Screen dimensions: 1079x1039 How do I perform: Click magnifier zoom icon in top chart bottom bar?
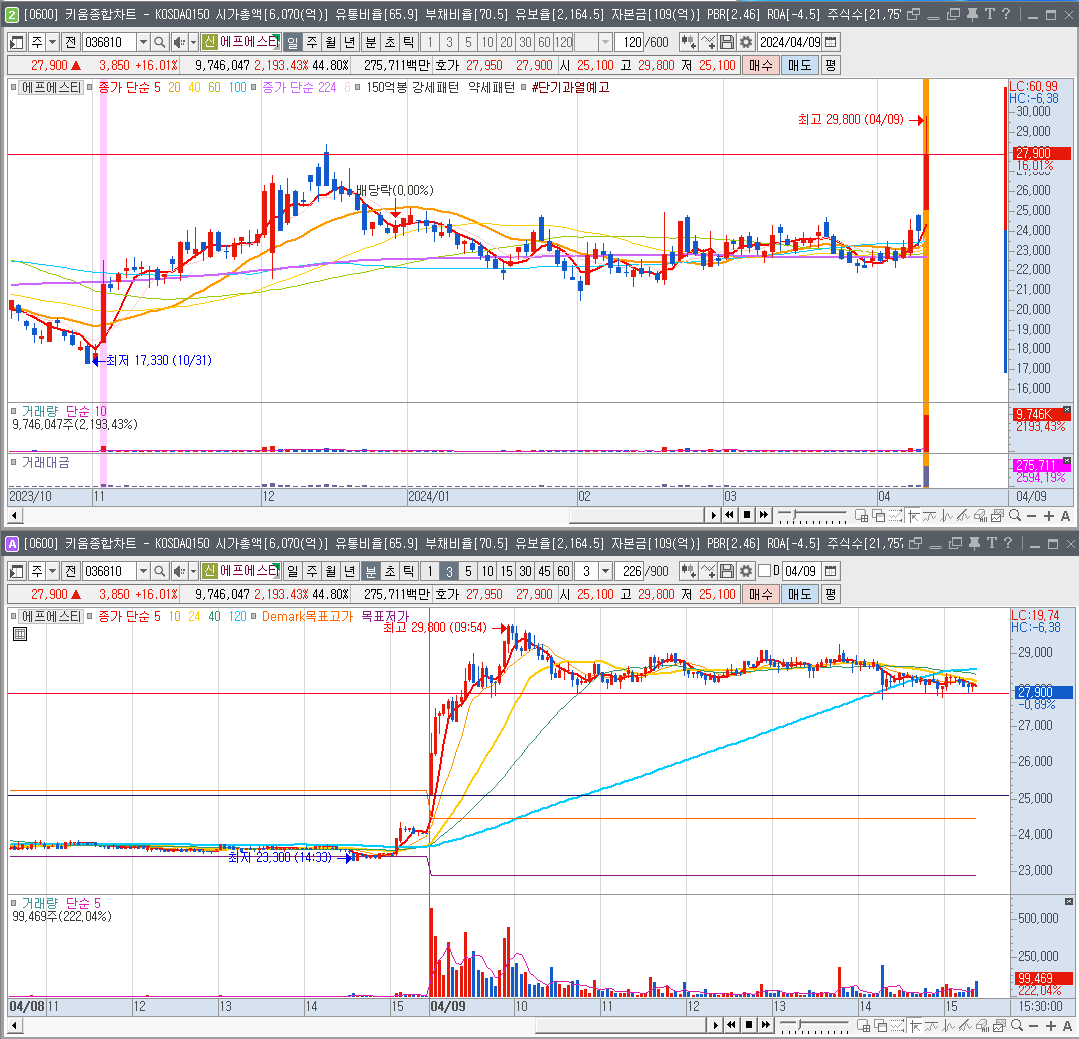(x=1014, y=515)
